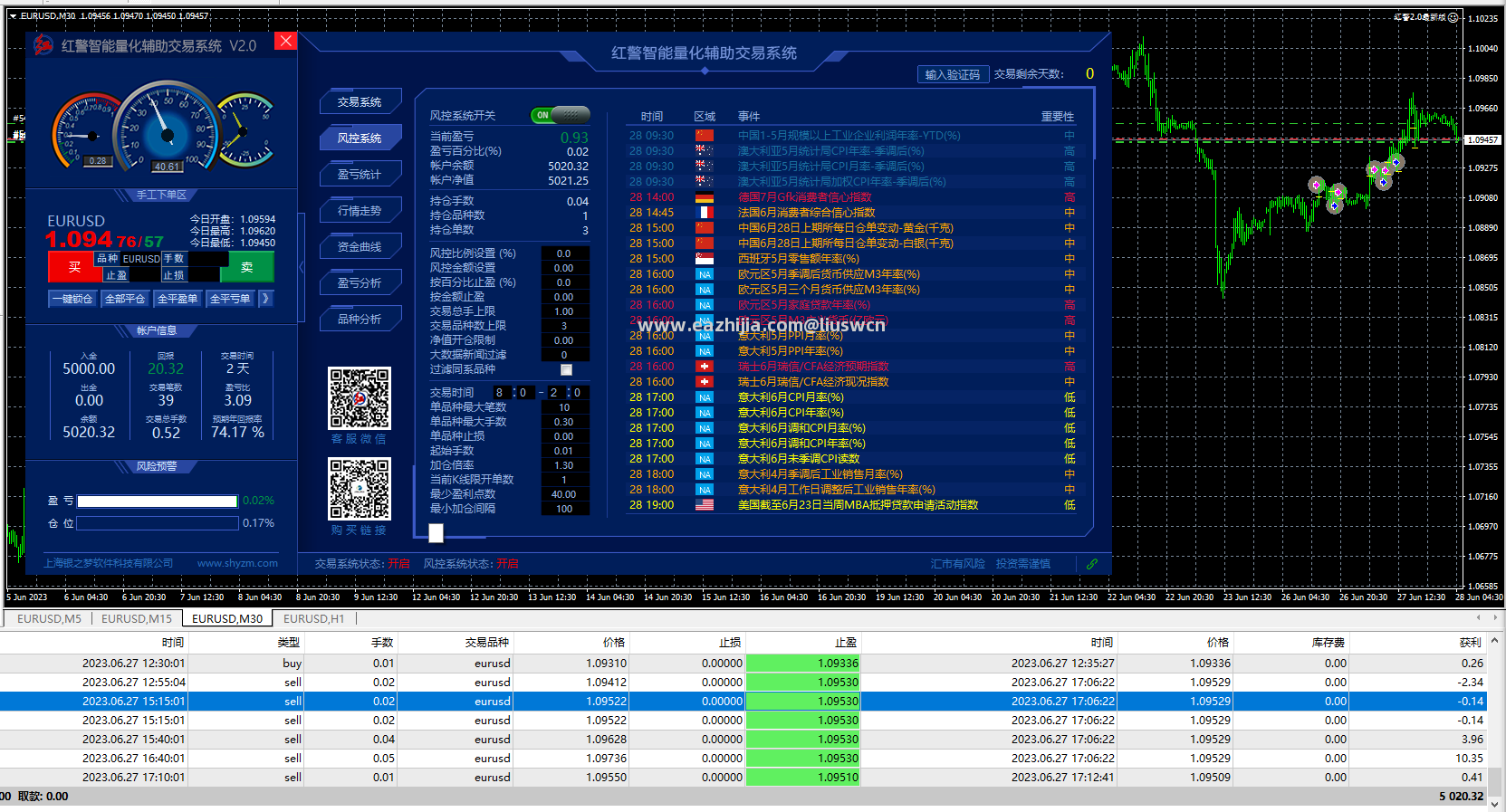Switch to the EURUSD,M5 chart tab
1506x812 pixels.
pos(49,619)
